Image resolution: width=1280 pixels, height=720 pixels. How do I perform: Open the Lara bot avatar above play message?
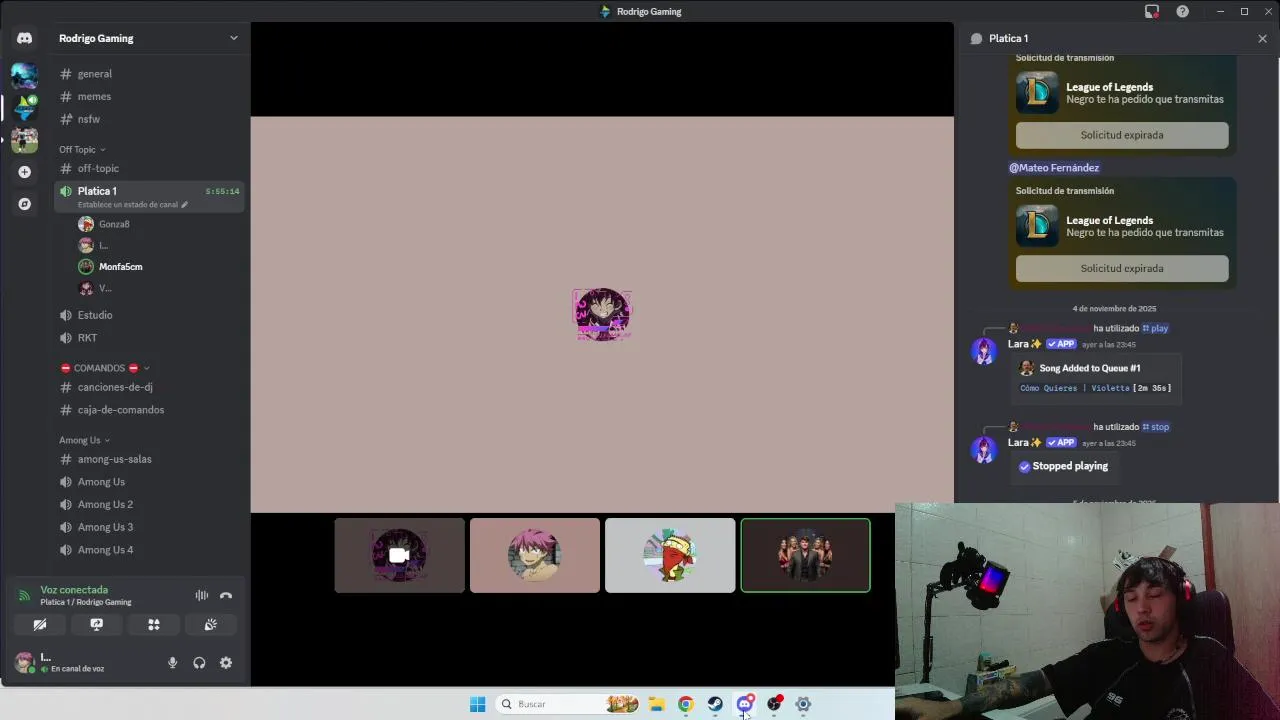(984, 351)
